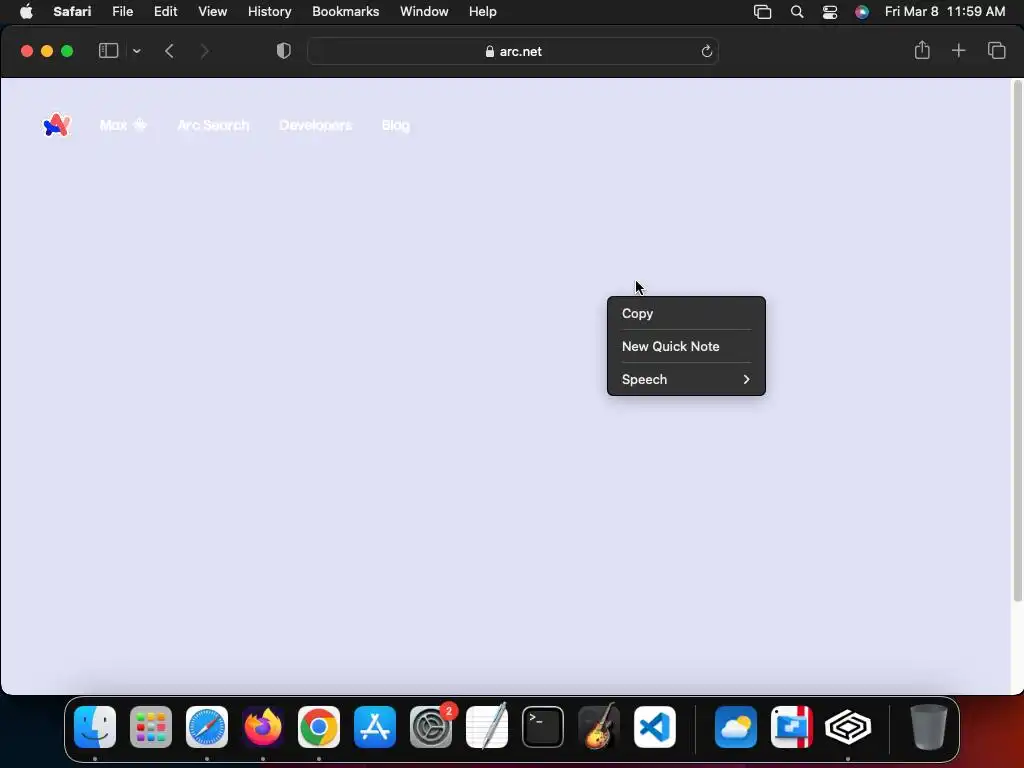1024x768 pixels.
Task: Open the blue-and-red window app in Dock
Action: (x=792, y=727)
